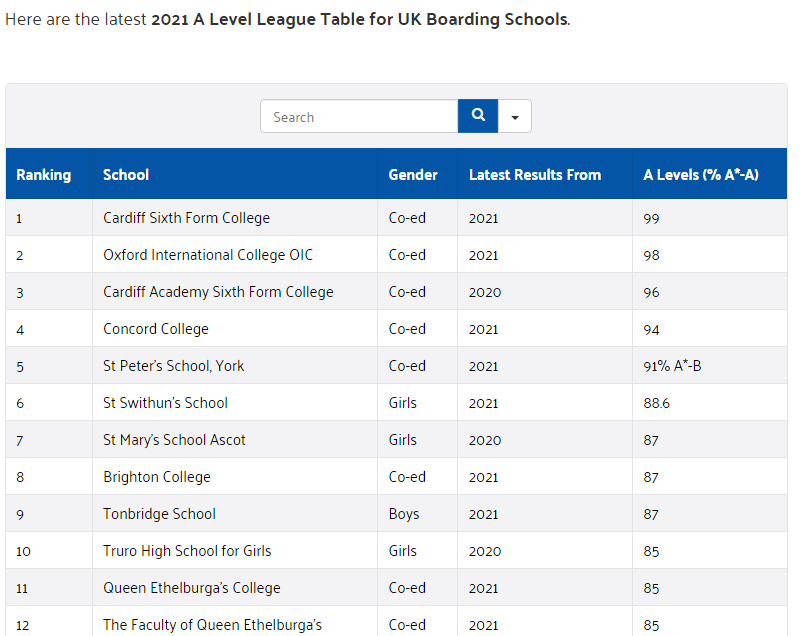Select St Mary's School Ascot
The image size is (801, 636).
[174, 440]
